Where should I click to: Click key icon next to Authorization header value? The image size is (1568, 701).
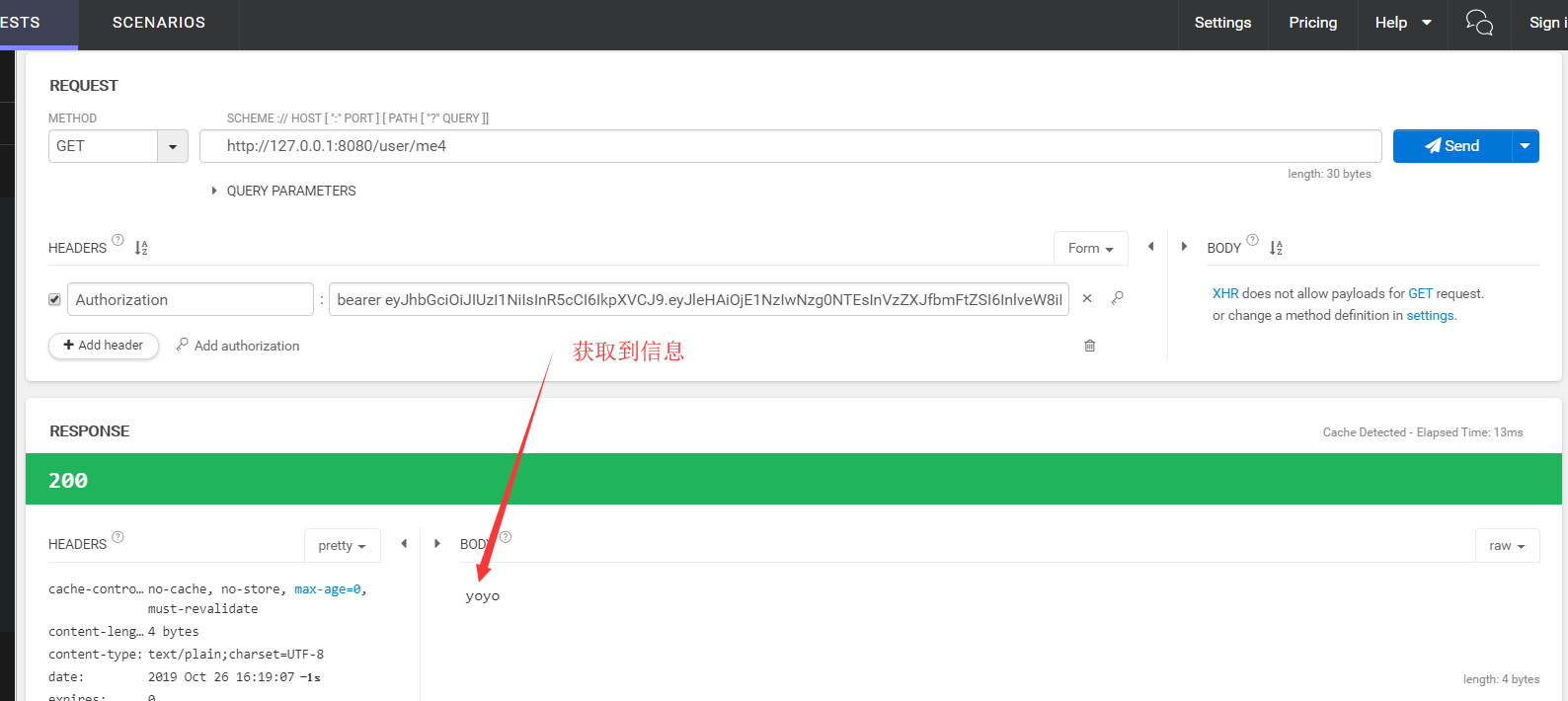(1117, 297)
